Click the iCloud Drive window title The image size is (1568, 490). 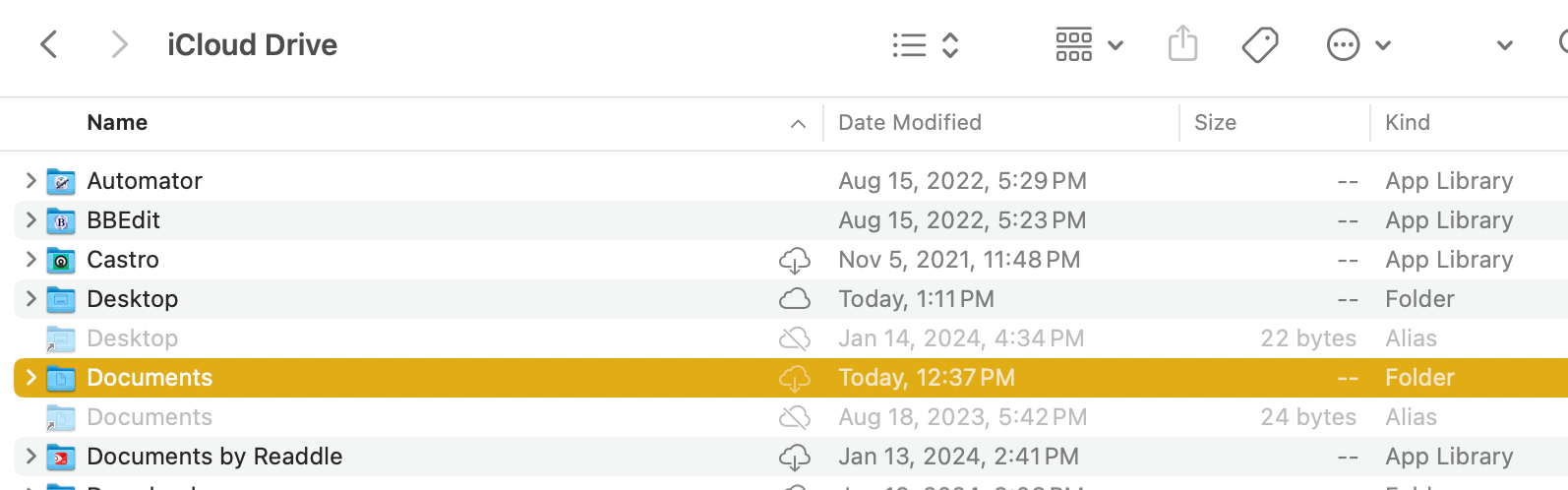[x=252, y=45]
